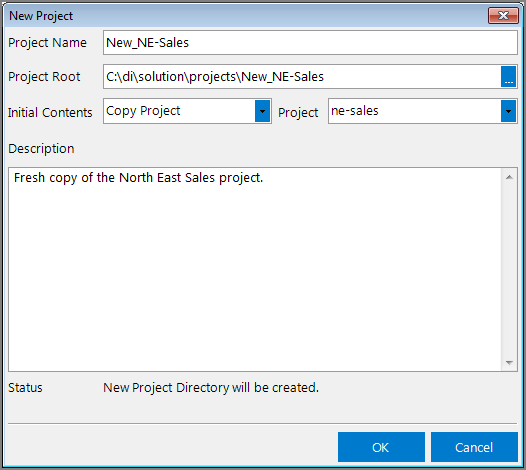Click the 'Project Root' label
526x470 pixels.
pos(44,76)
